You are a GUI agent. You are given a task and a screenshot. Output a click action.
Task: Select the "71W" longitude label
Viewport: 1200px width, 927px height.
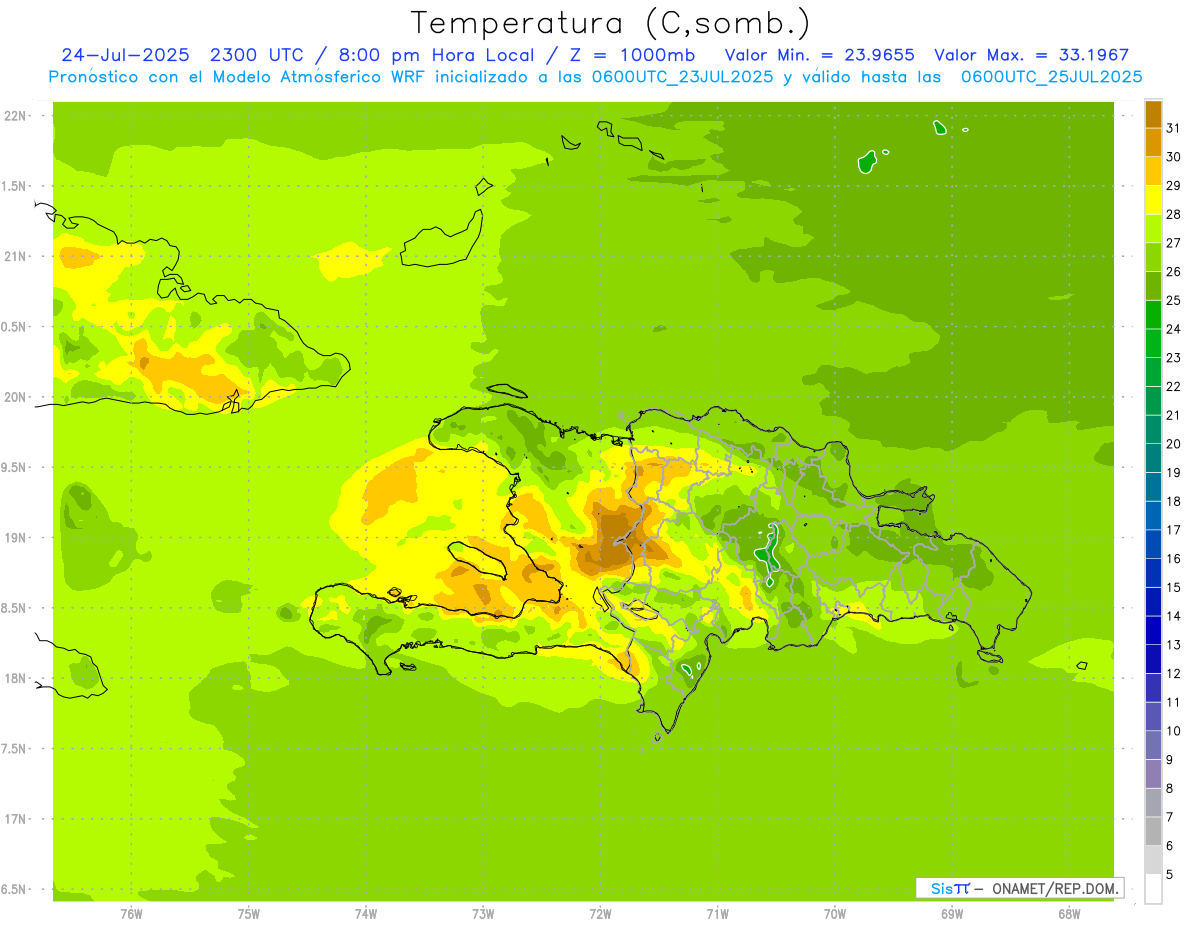[x=717, y=913]
